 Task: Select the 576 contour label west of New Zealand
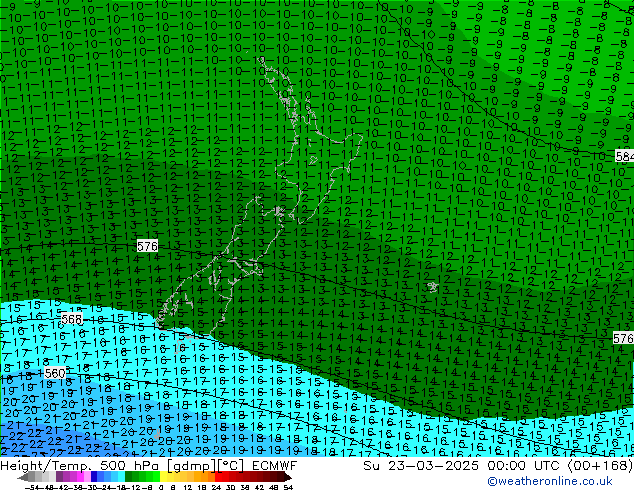pyautogui.click(x=147, y=246)
